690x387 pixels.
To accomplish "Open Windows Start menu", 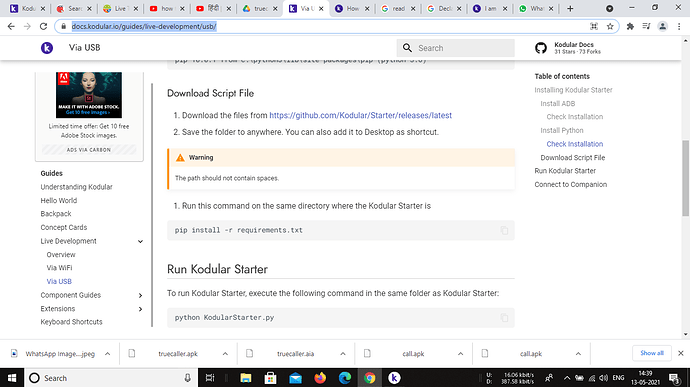I will click(x=12, y=378).
